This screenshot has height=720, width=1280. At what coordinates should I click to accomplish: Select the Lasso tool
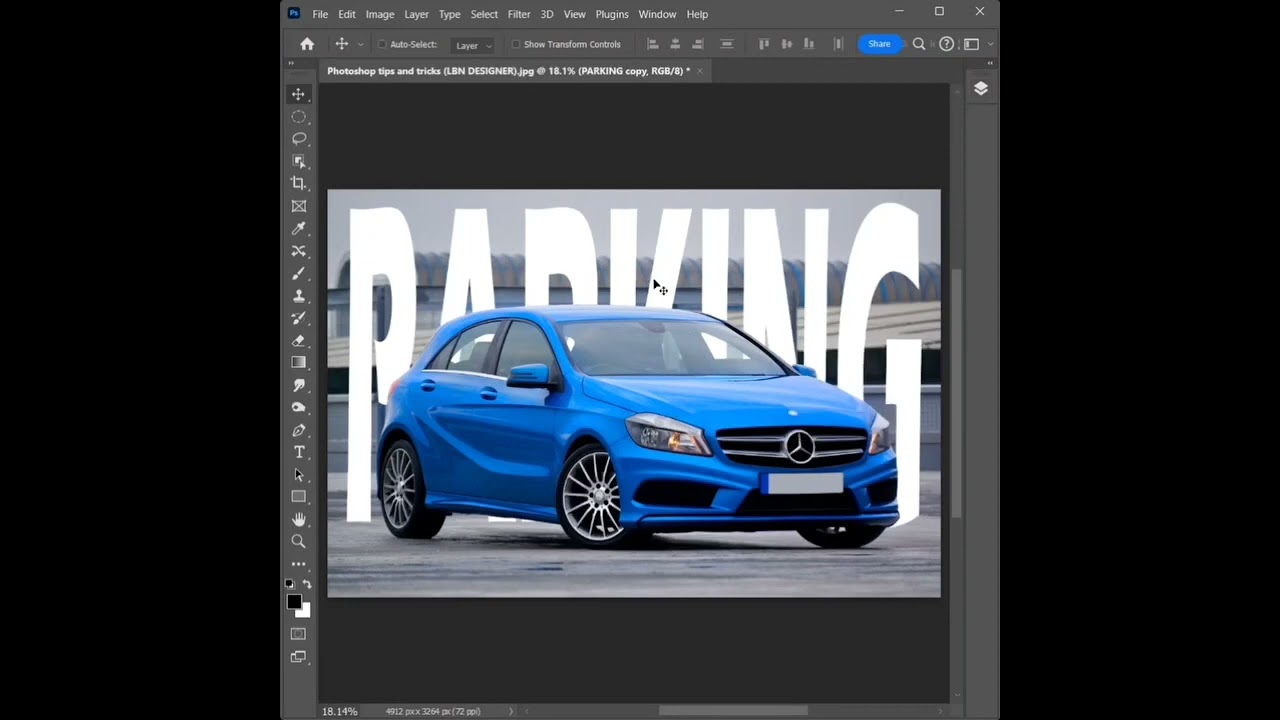298,139
